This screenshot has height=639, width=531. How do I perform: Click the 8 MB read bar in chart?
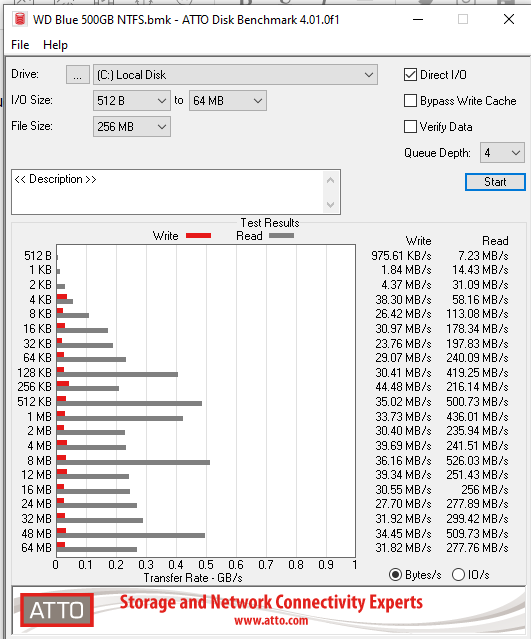(133, 462)
